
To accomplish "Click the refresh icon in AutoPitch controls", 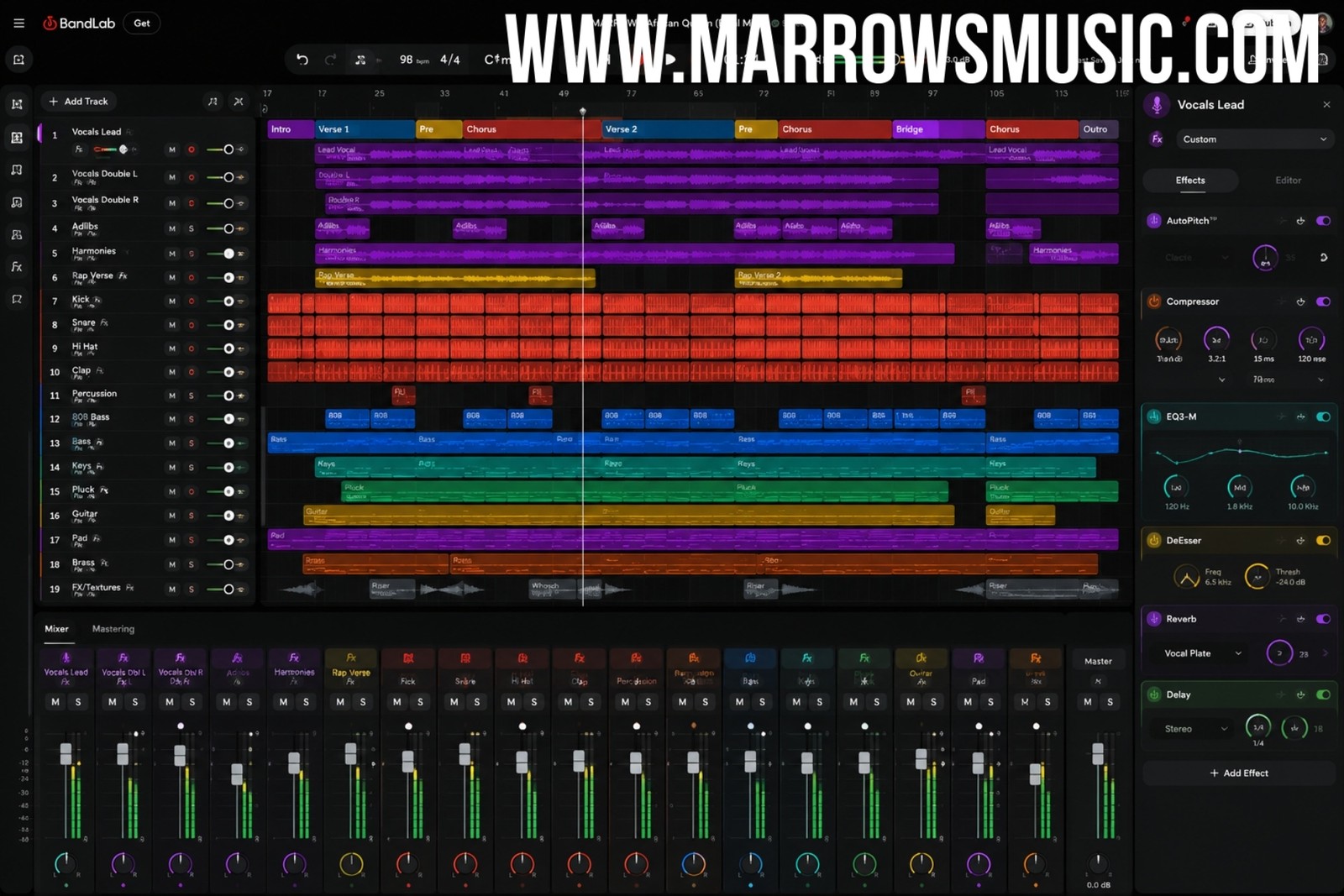I will pyautogui.click(x=1324, y=258).
